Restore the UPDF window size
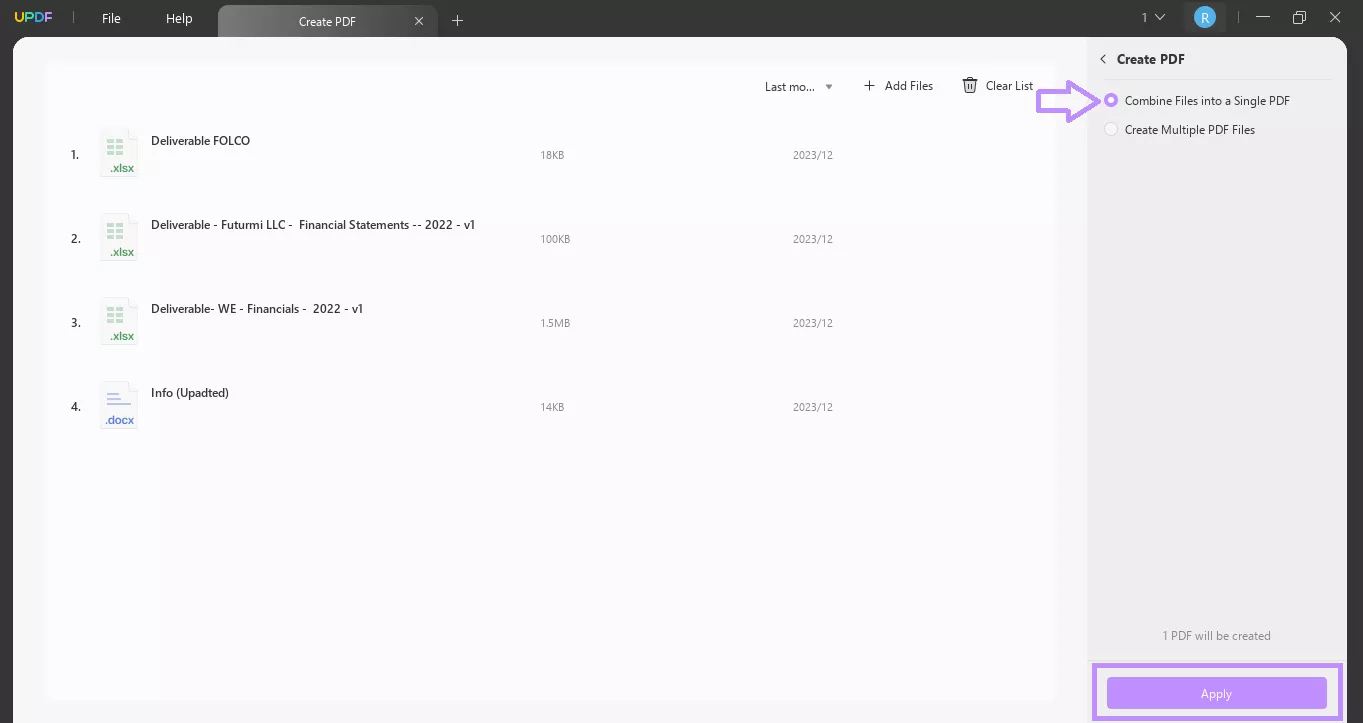 [x=1299, y=17]
